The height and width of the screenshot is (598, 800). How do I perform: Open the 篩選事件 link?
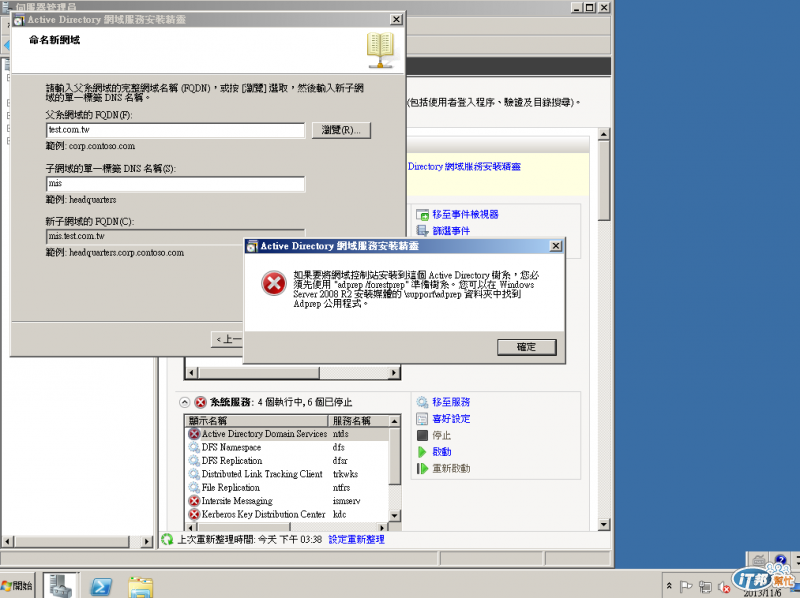(x=451, y=231)
